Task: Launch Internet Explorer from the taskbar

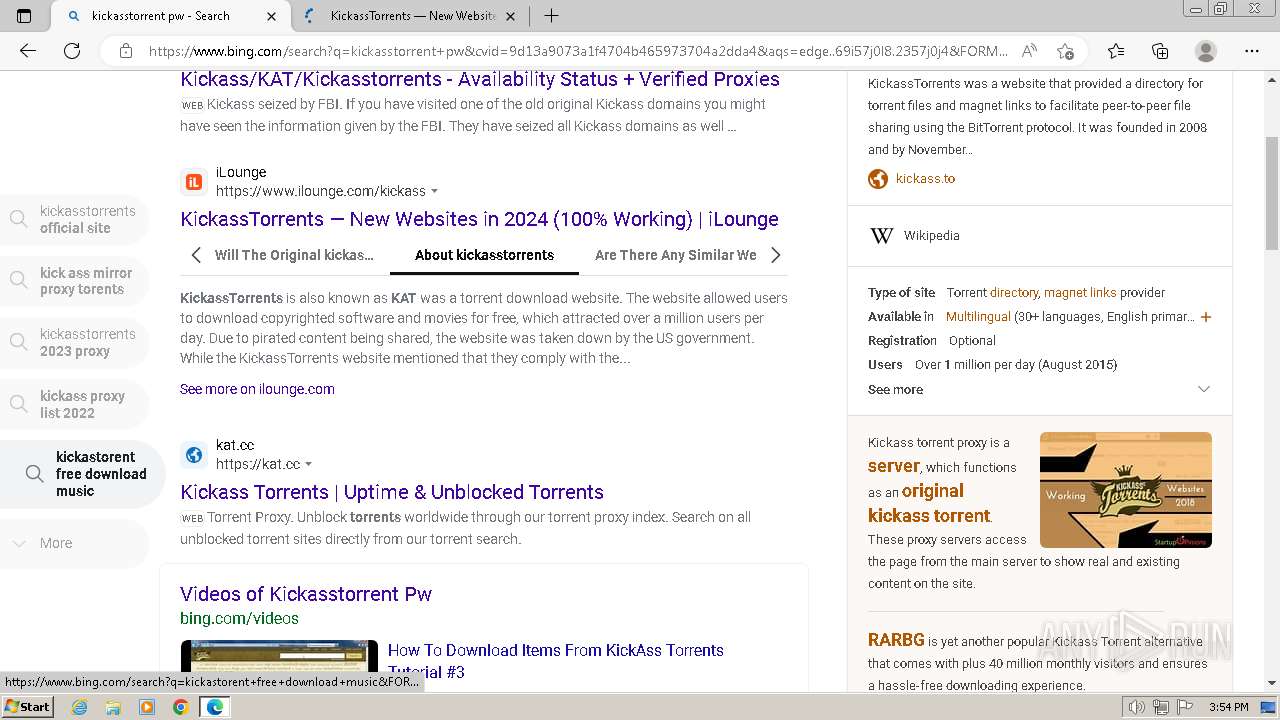Action: coord(80,707)
